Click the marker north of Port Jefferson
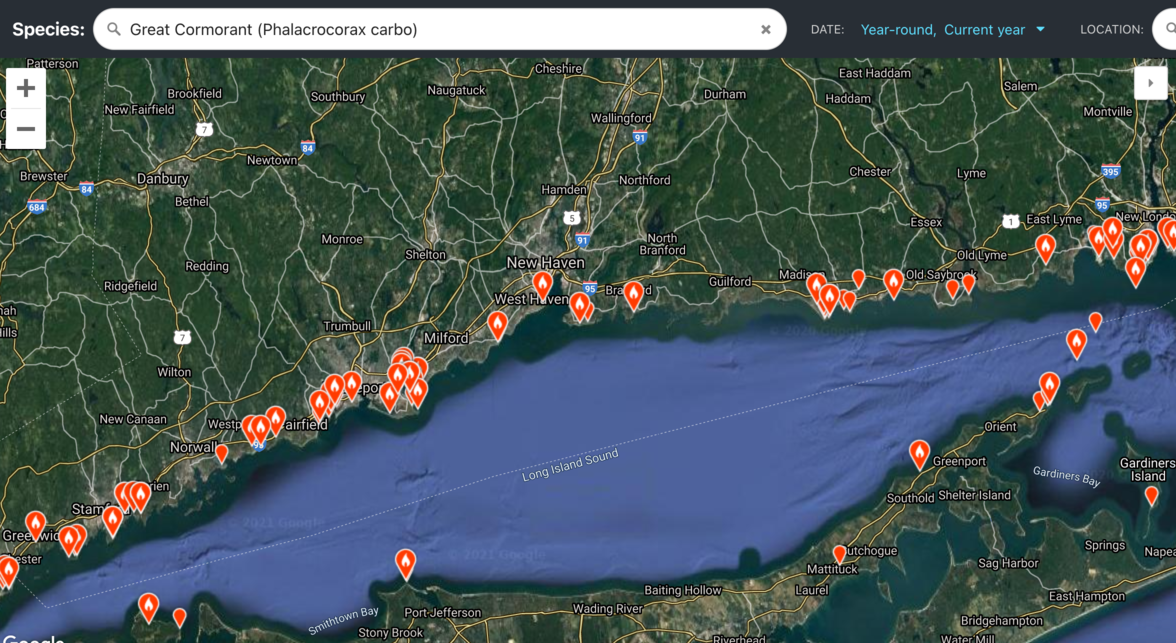The width and height of the screenshot is (1176, 643). click(405, 563)
